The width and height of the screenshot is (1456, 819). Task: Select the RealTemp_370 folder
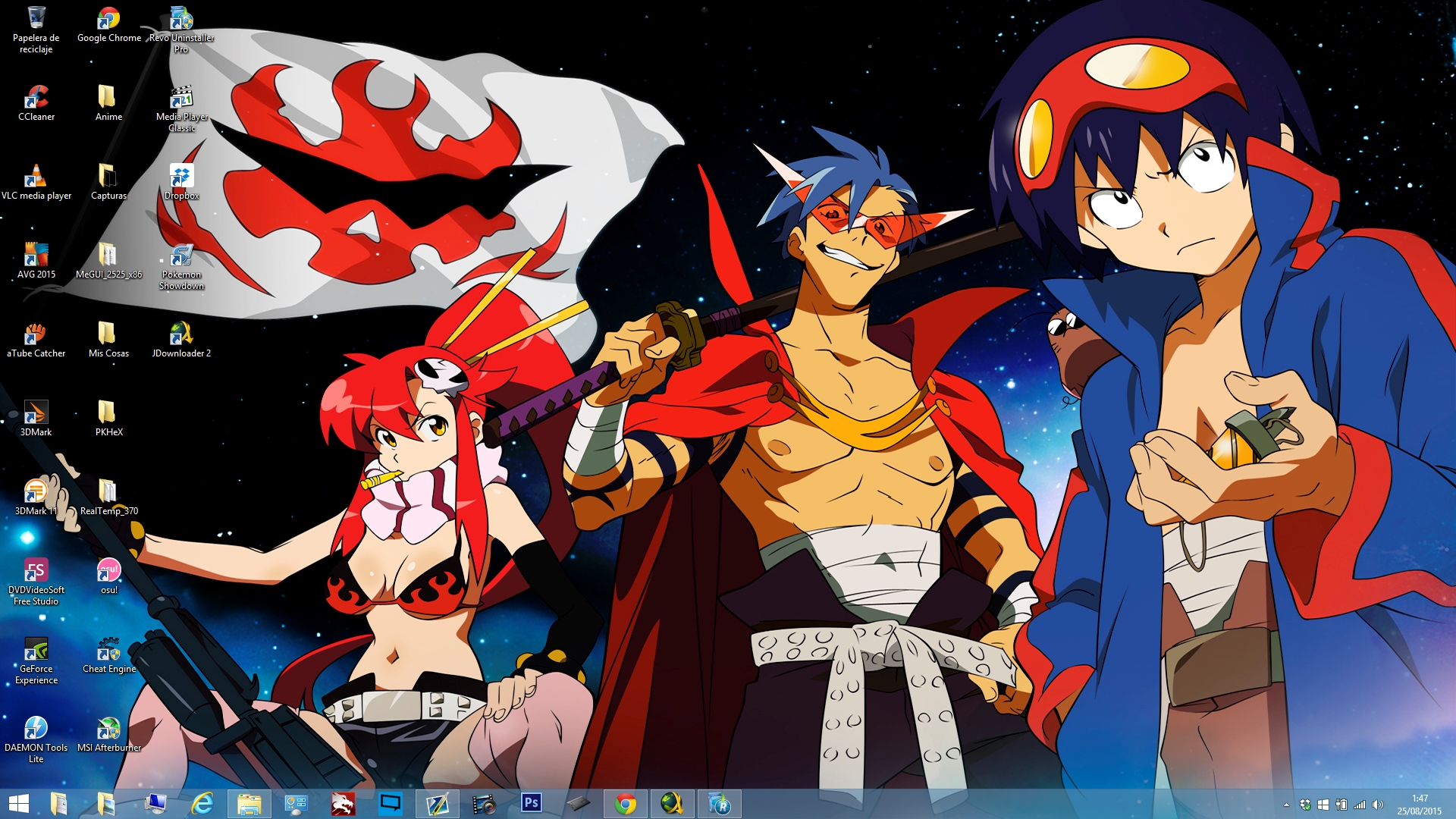pyautogui.click(x=108, y=498)
